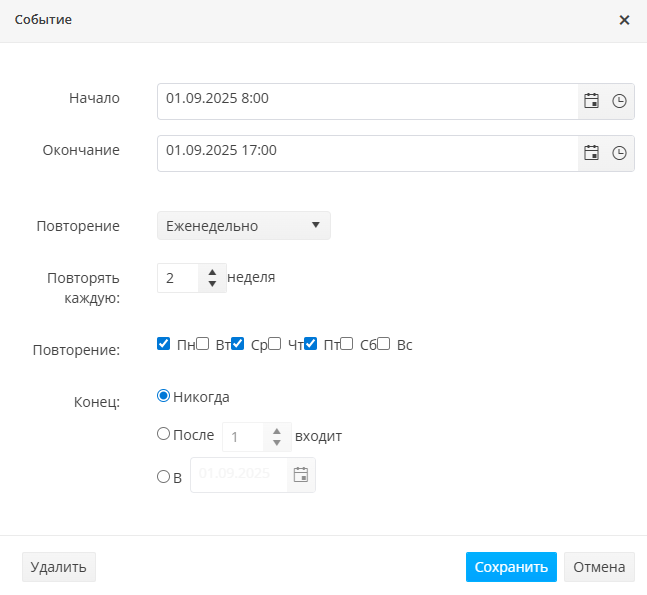Open time picker for Начало field

coord(619,101)
